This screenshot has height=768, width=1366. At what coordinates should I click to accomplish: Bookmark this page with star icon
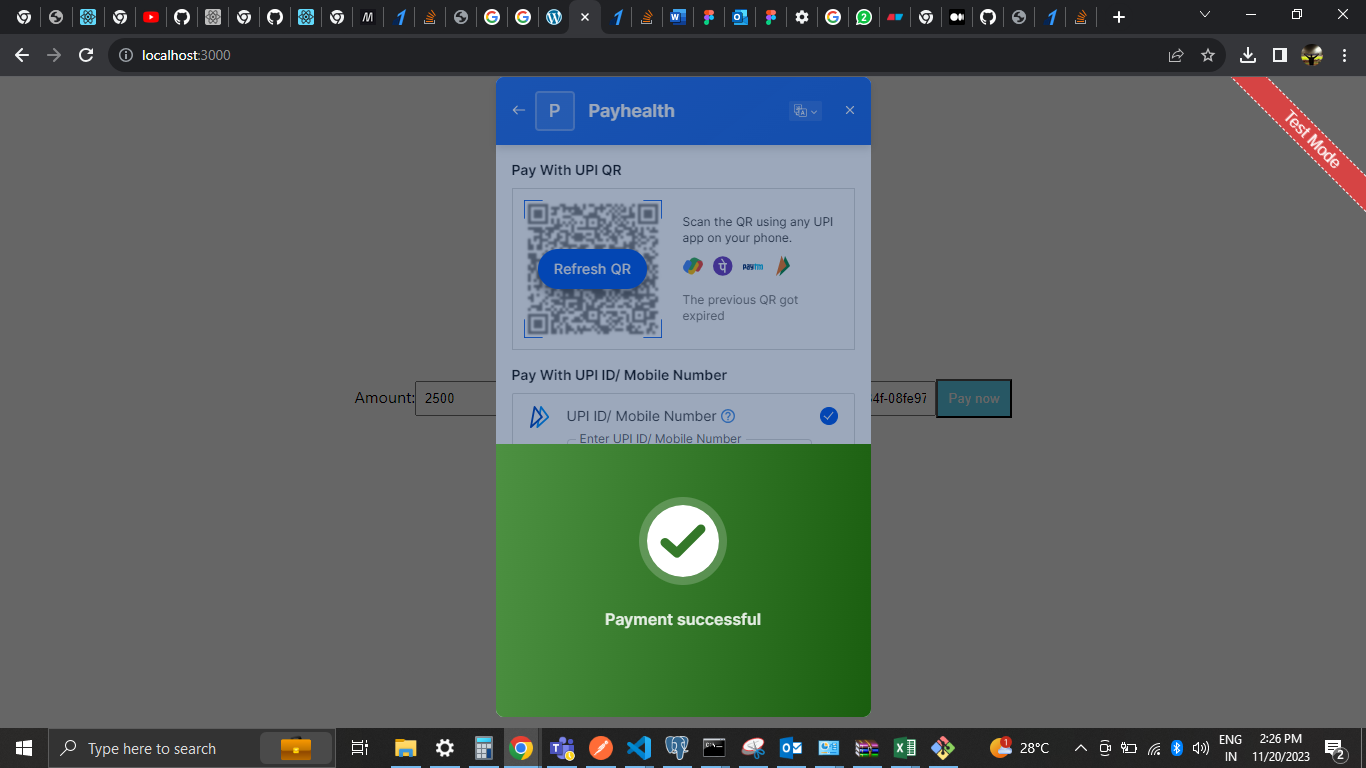tap(1207, 55)
